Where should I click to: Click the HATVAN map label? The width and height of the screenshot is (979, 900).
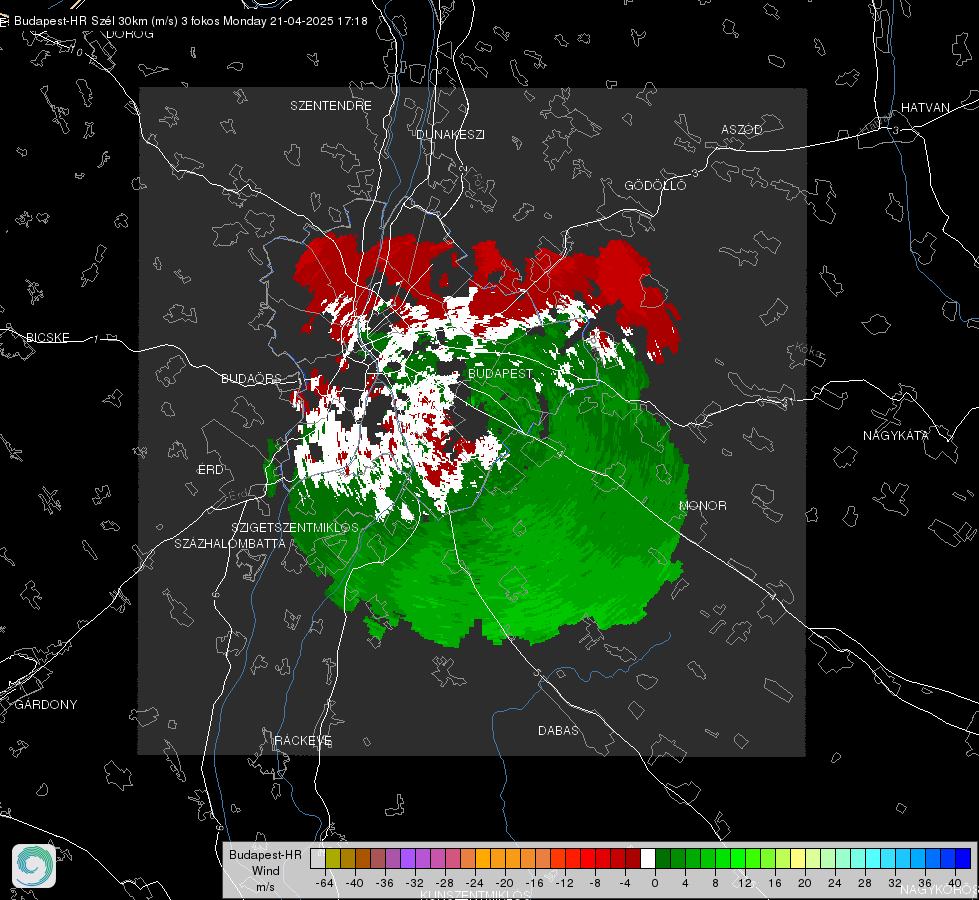(x=925, y=108)
